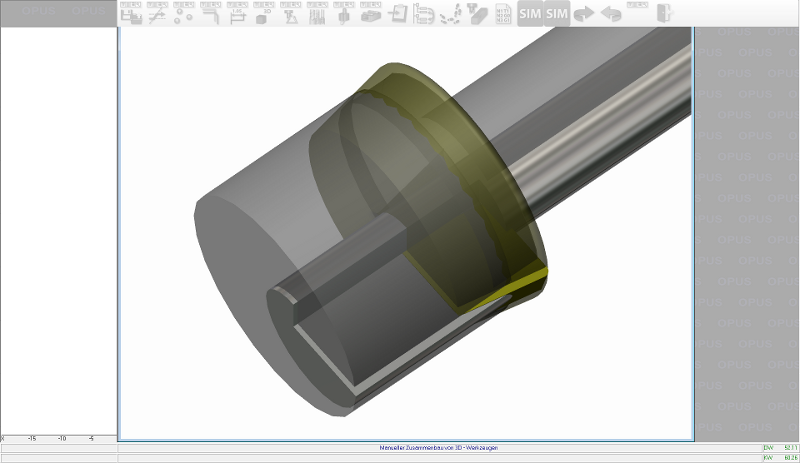Click the three spheres points icon

pyautogui.click(x=184, y=13)
